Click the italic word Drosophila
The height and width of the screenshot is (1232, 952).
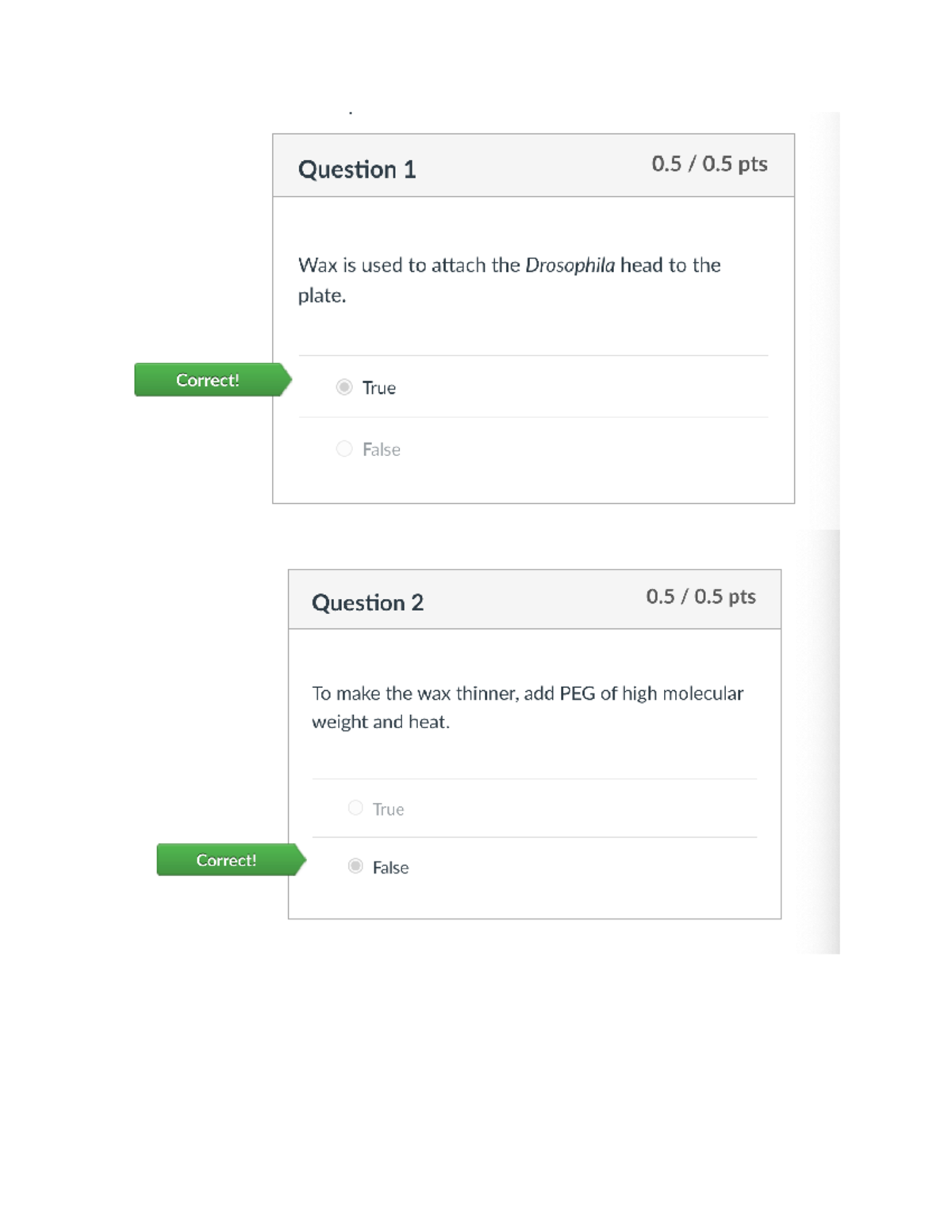pyautogui.click(x=570, y=265)
